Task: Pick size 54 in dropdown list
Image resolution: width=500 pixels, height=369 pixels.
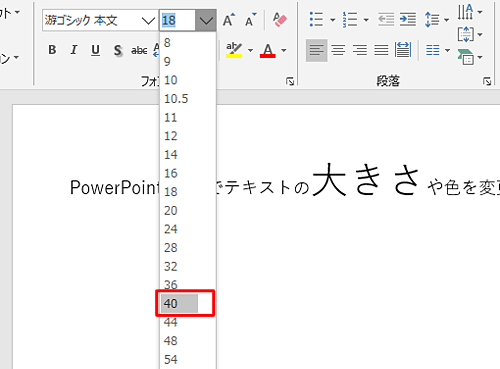Action: coord(188,359)
